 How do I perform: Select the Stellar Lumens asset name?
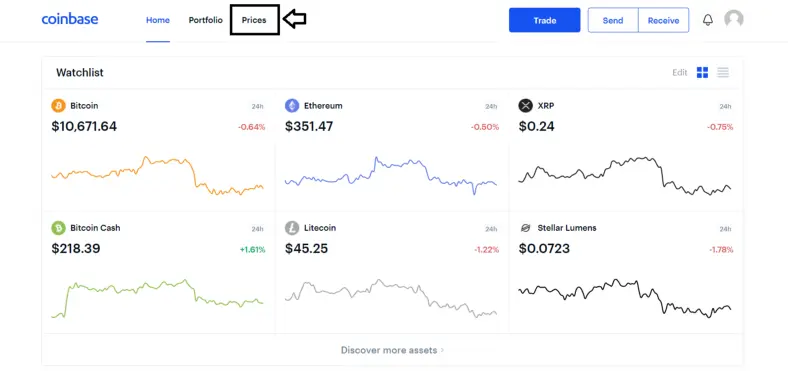(x=567, y=228)
